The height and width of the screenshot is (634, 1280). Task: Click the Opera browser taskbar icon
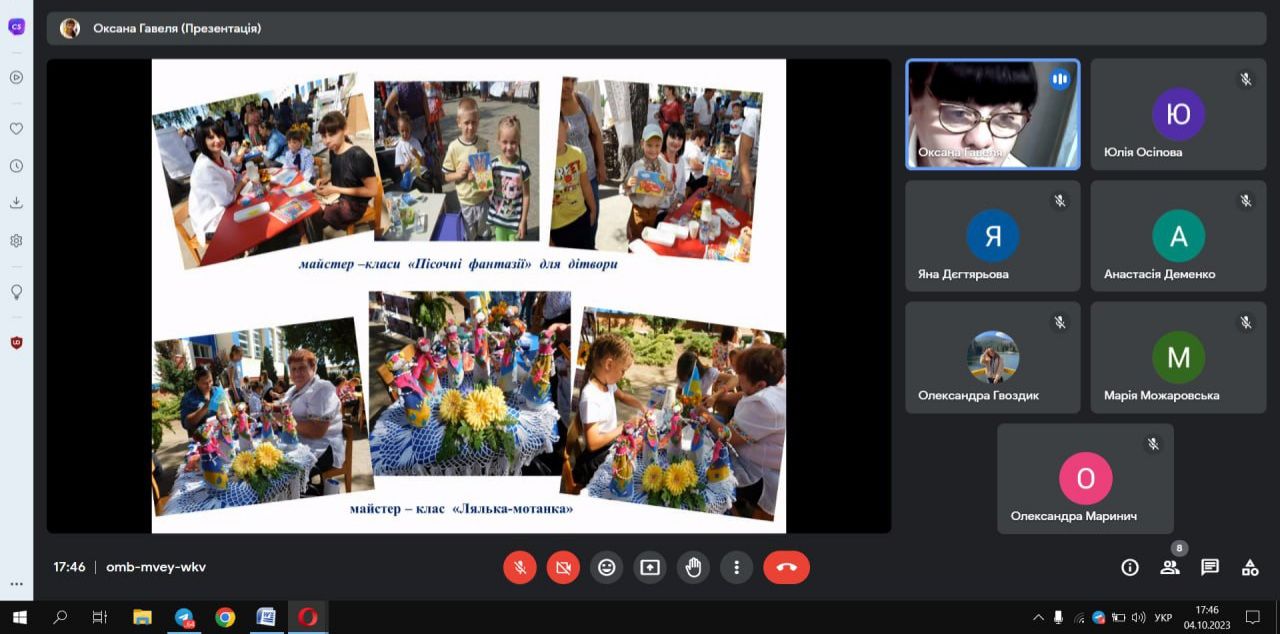click(x=308, y=617)
